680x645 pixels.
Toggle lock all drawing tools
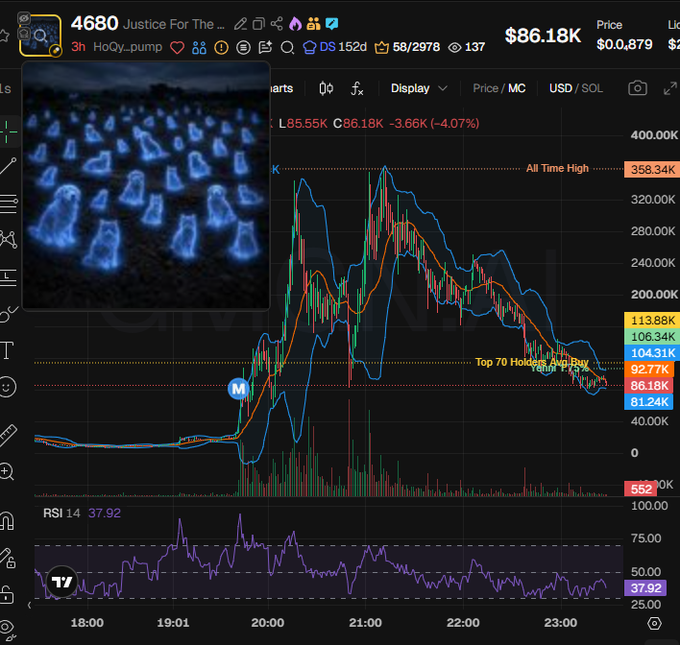pyautogui.click(x=7, y=594)
